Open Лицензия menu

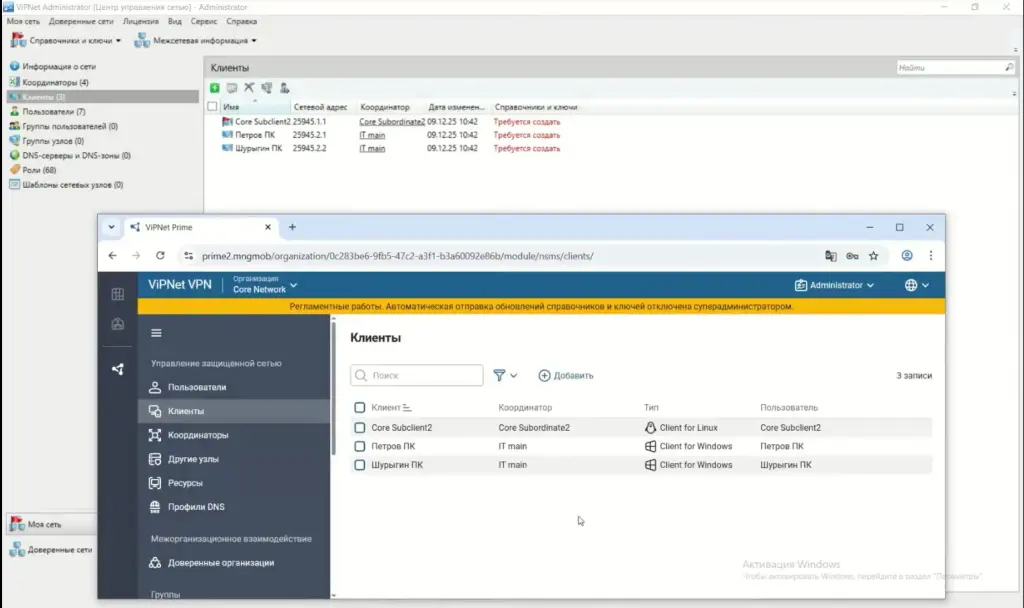tap(140, 22)
